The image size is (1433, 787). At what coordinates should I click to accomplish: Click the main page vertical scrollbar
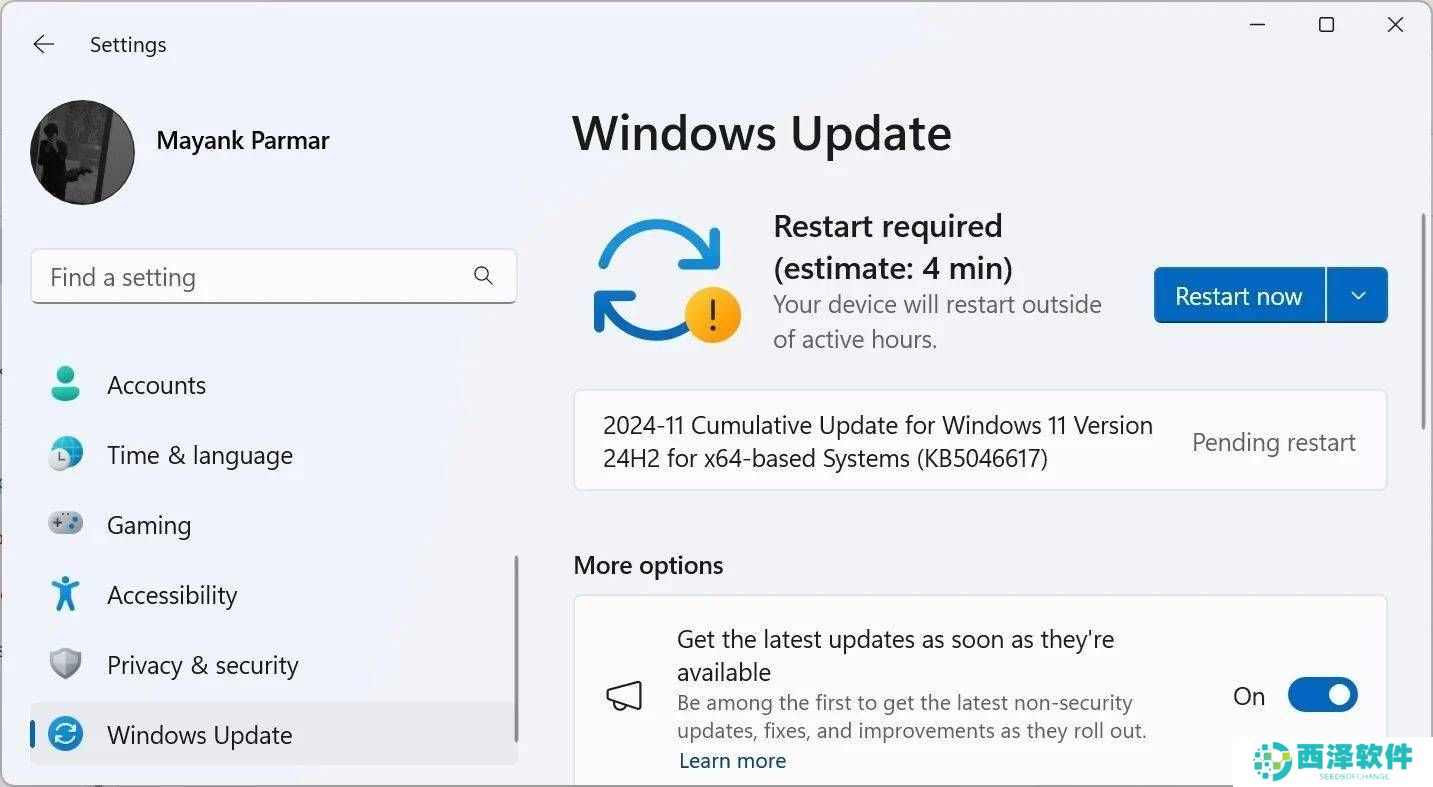click(1423, 322)
